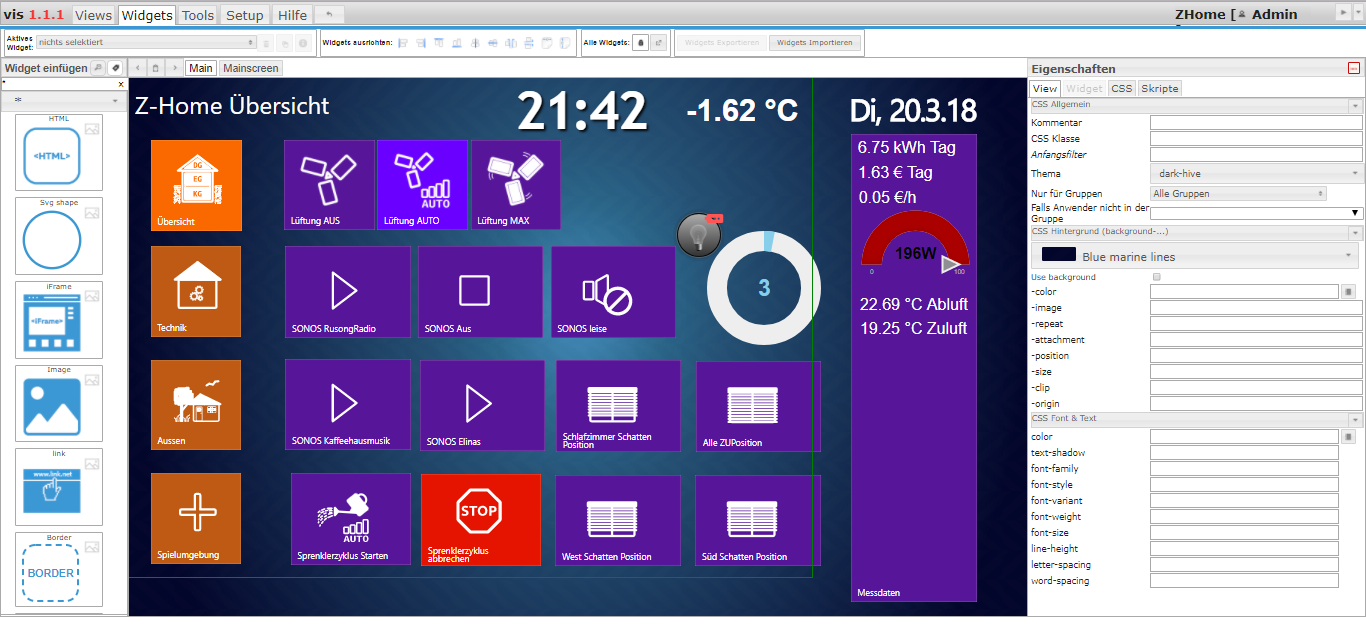Switch to the Skripte properties tab
This screenshot has height=624, width=1366.
pos(1160,88)
